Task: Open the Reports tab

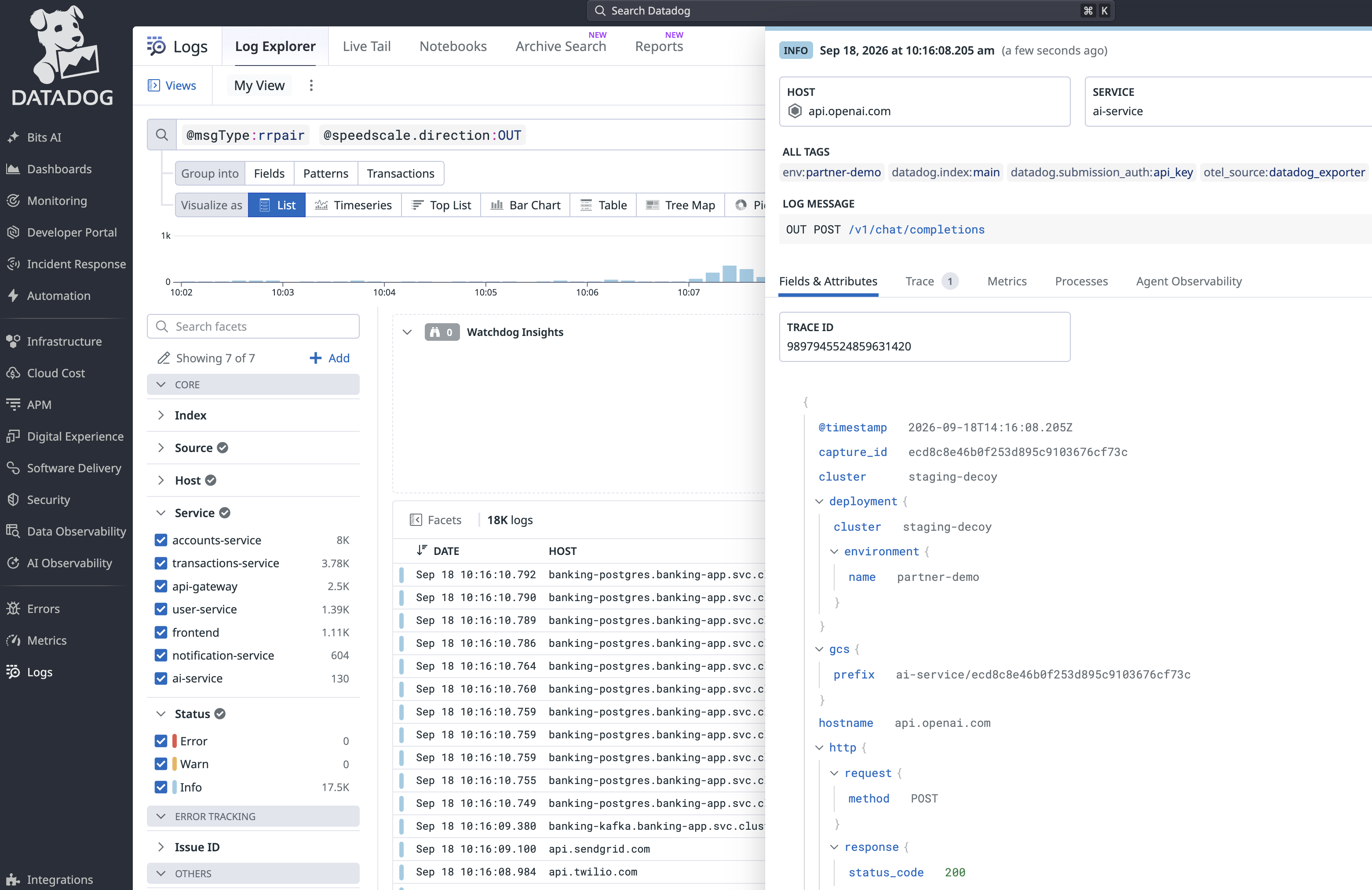Action: tap(659, 46)
